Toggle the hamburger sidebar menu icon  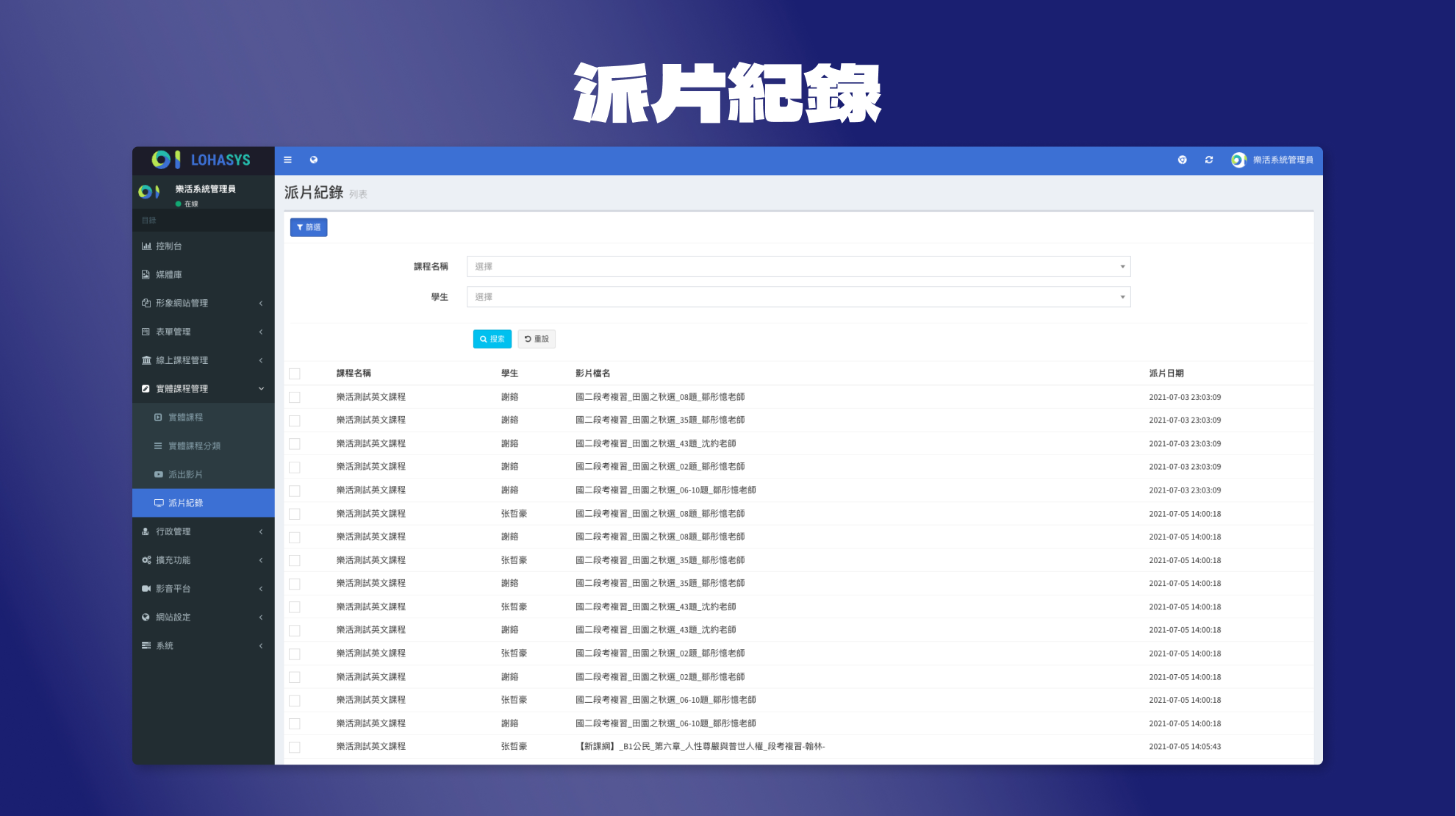pyautogui.click(x=288, y=160)
